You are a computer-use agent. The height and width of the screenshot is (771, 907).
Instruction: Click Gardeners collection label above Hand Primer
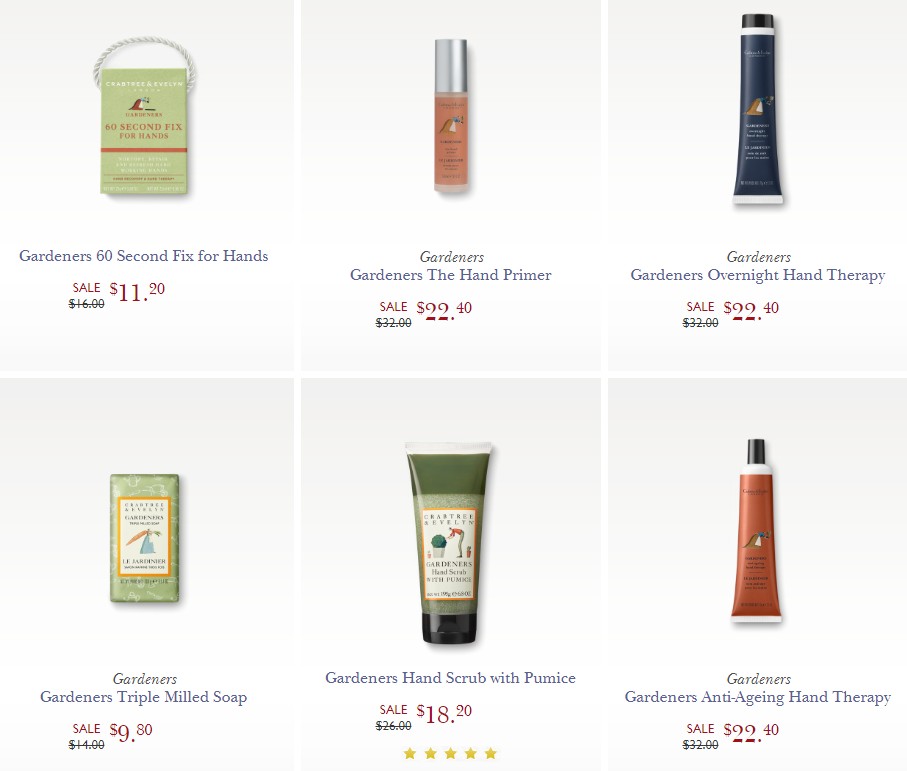click(x=452, y=257)
